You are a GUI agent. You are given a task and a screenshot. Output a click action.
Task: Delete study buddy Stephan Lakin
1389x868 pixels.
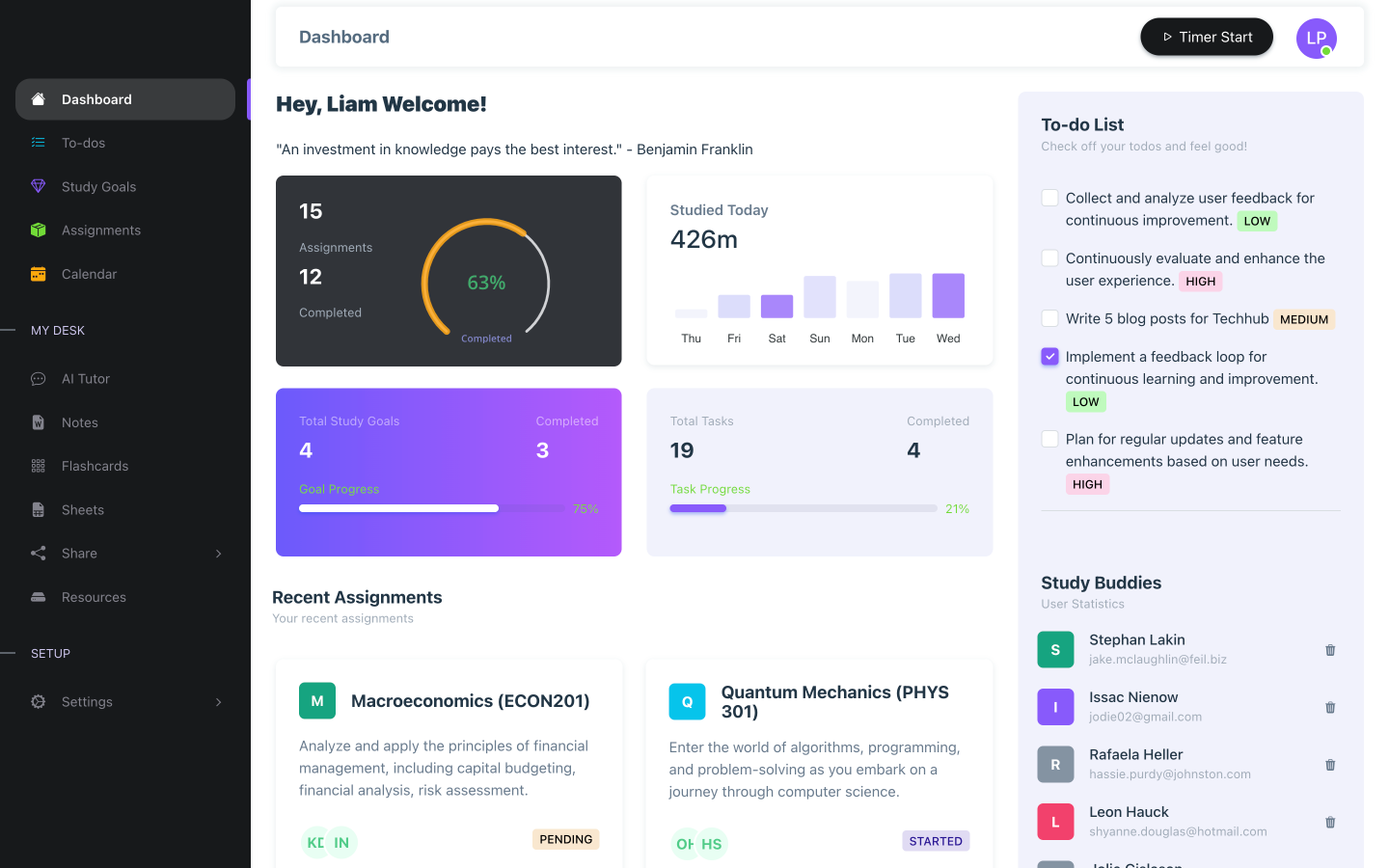click(1330, 650)
